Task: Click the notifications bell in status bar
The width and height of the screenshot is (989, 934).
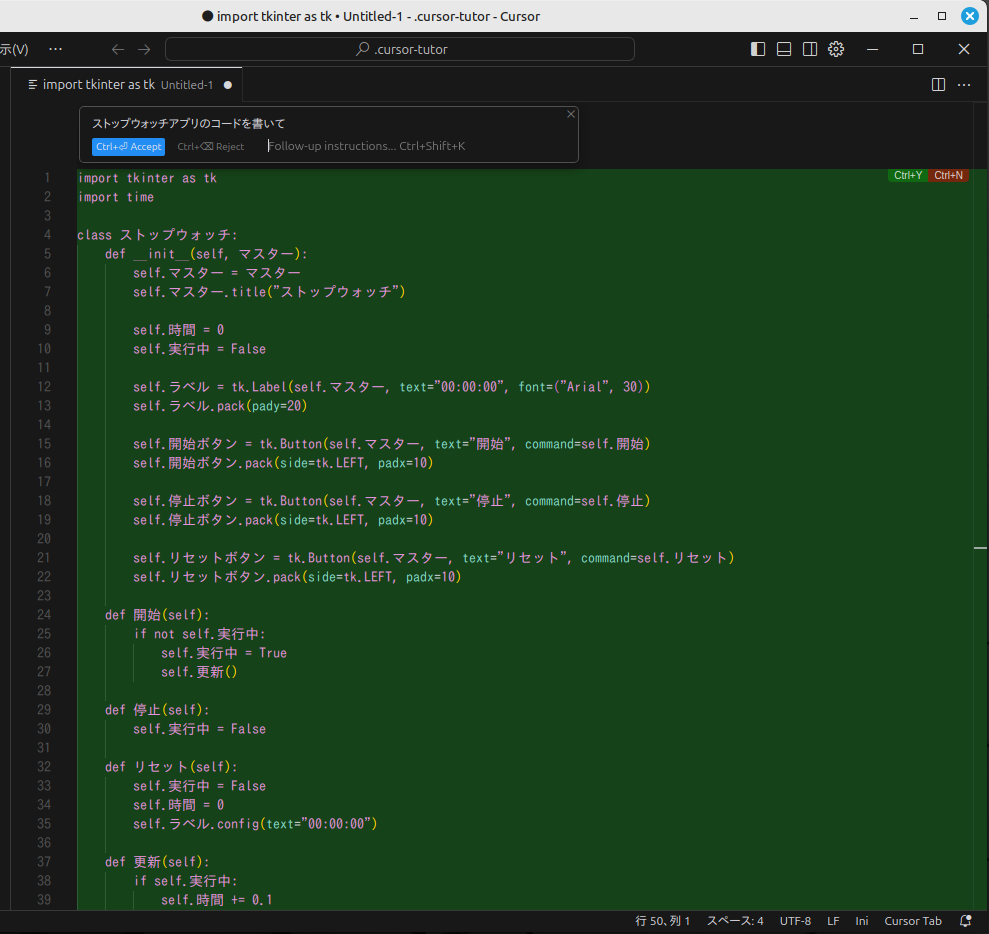Action: click(965, 921)
